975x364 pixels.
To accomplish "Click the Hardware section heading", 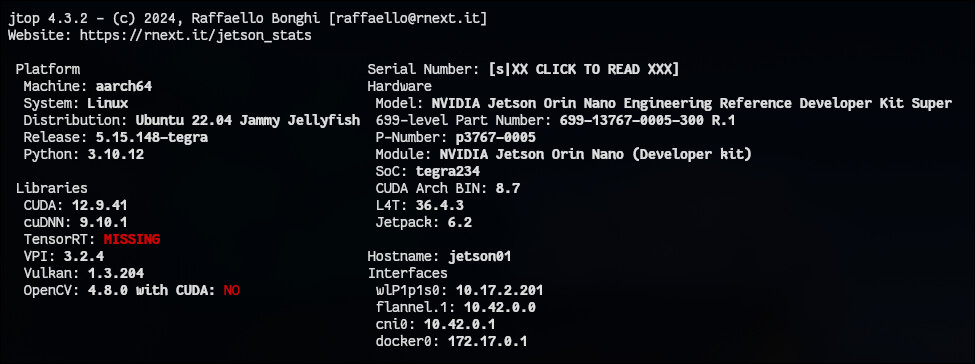I will 399,86.
